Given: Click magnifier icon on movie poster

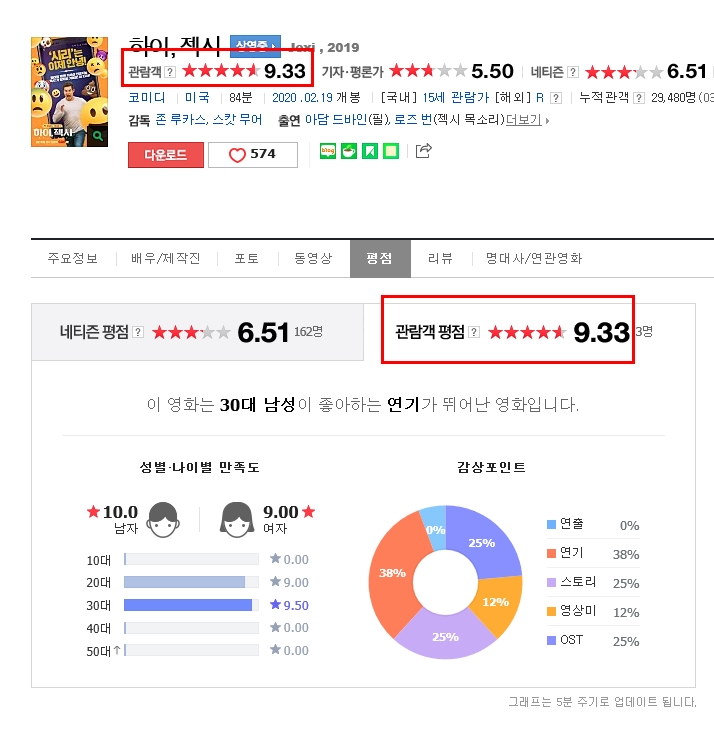Looking at the screenshot, I should tap(98, 136).
